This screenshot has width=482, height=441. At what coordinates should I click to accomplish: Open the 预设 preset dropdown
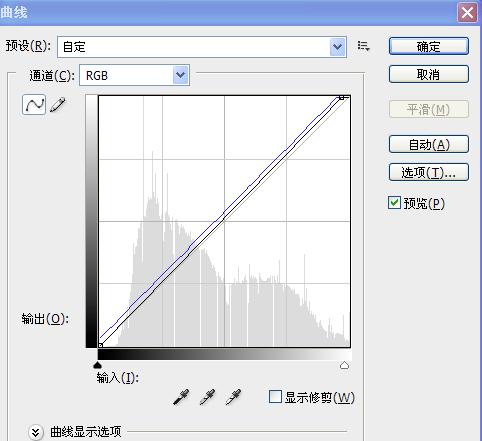point(202,47)
